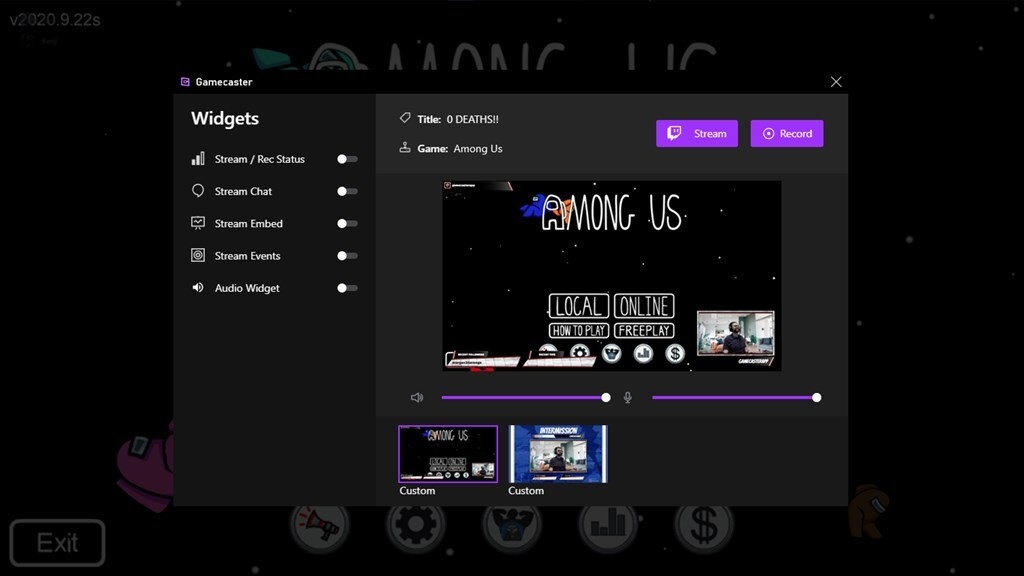Select the Intermission Custom scene thumbnail
This screenshot has width=1024, height=576.
point(557,453)
